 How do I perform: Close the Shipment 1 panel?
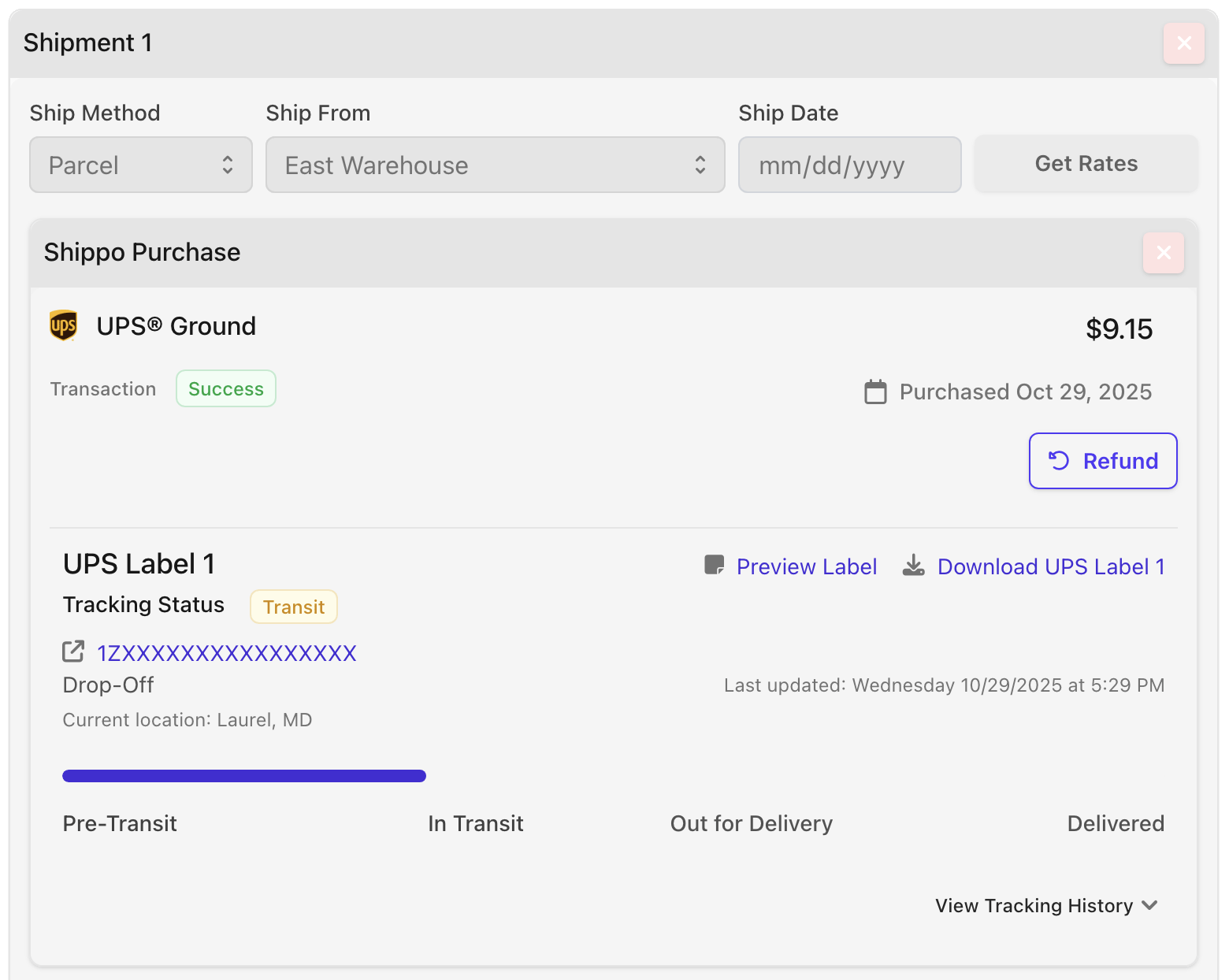pos(1183,43)
